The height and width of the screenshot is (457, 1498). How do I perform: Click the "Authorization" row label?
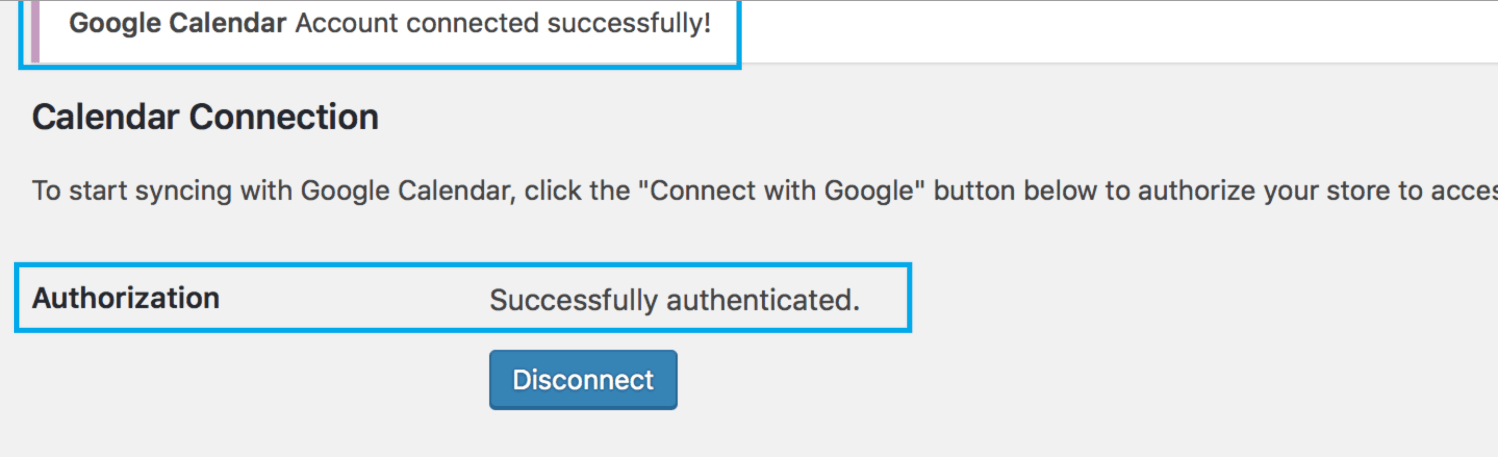tap(126, 298)
